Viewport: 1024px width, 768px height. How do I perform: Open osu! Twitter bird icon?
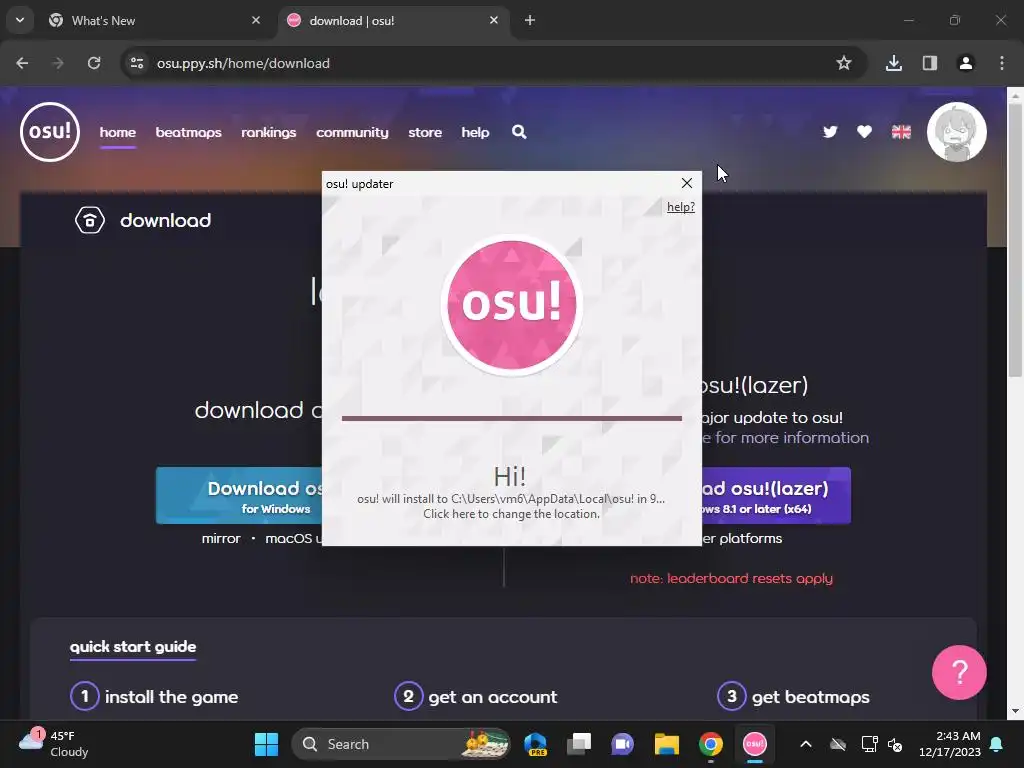click(830, 132)
